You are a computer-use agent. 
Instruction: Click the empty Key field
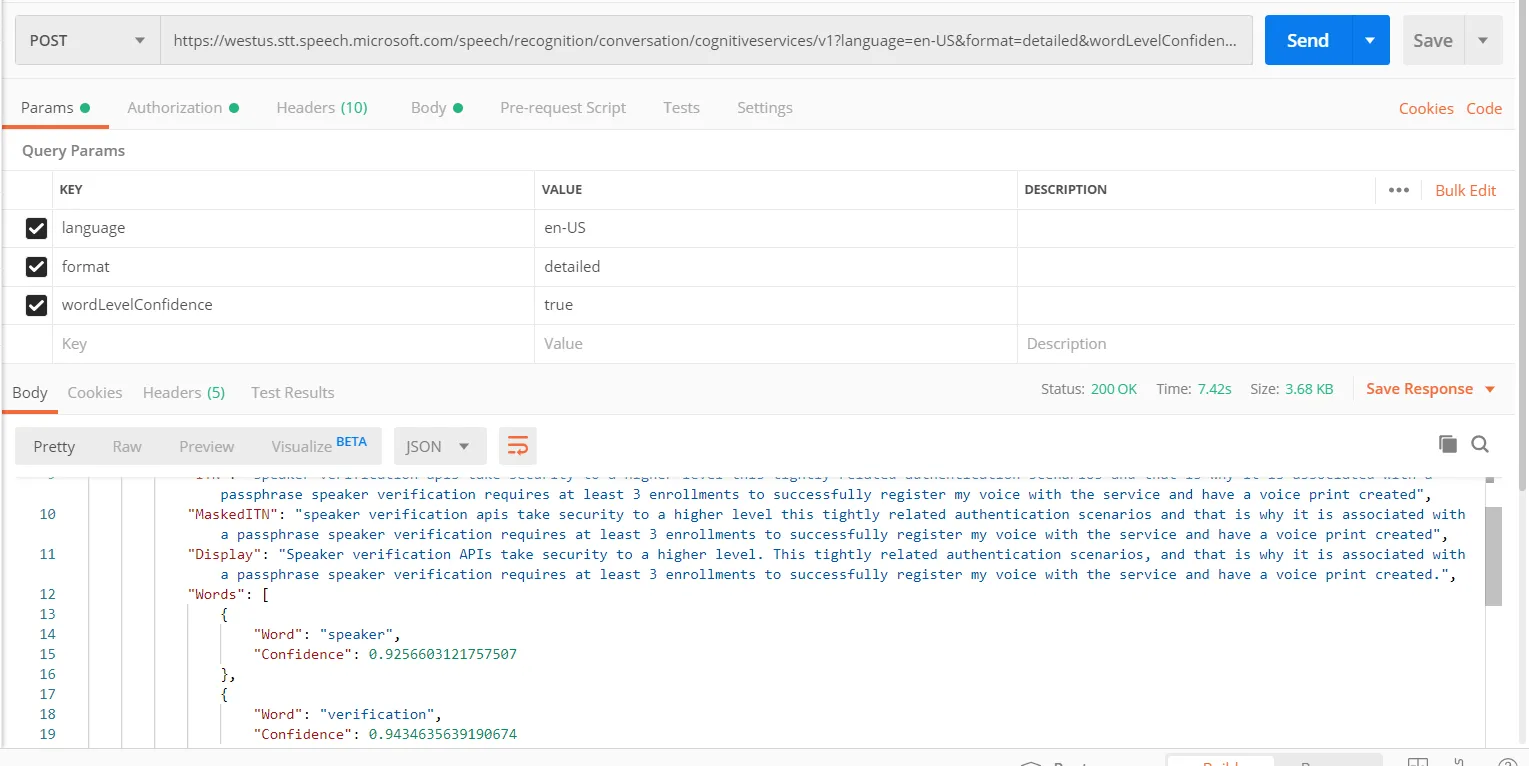(293, 344)
